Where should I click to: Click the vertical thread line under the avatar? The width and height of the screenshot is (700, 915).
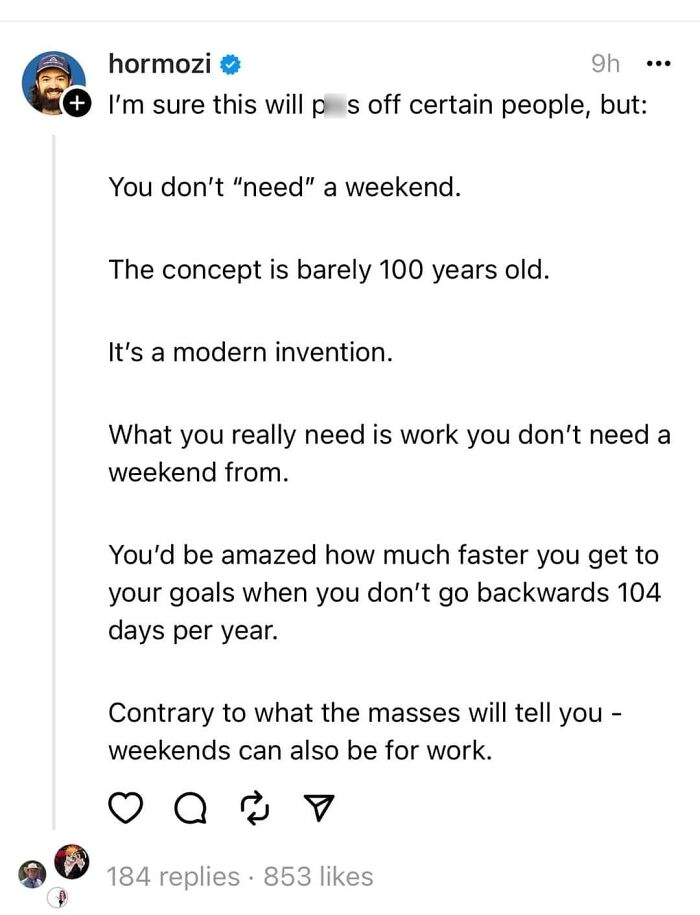(55, 450)
